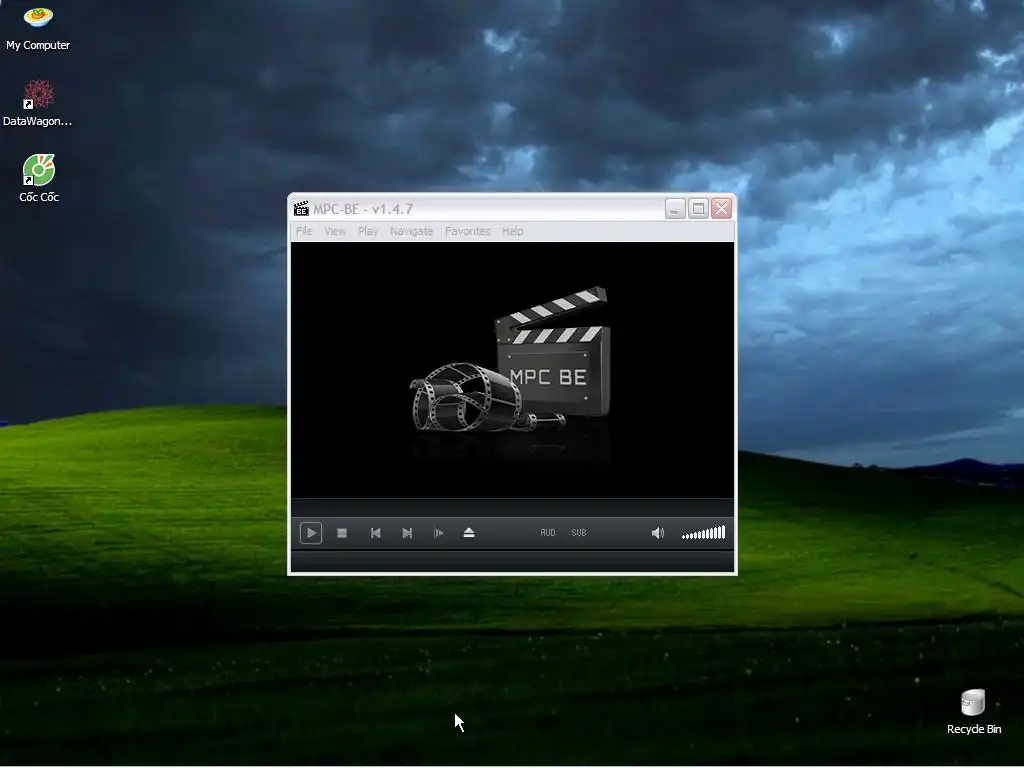Select the DataWagon desktop shortcut
The height and width of the screenshot is (768, 1024).
click(38, 103)
